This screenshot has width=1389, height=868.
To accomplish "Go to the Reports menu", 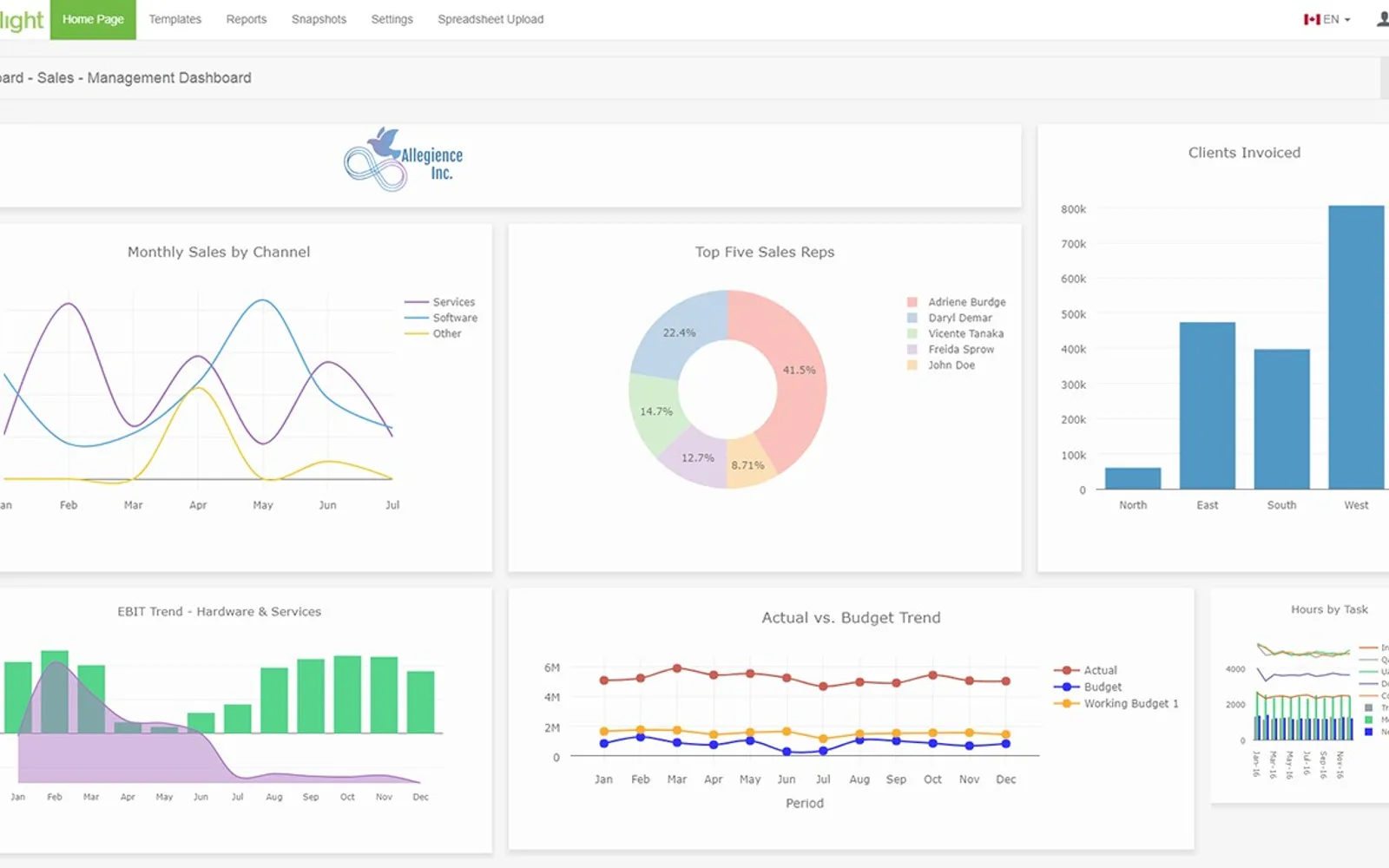I will coord(247,19).
